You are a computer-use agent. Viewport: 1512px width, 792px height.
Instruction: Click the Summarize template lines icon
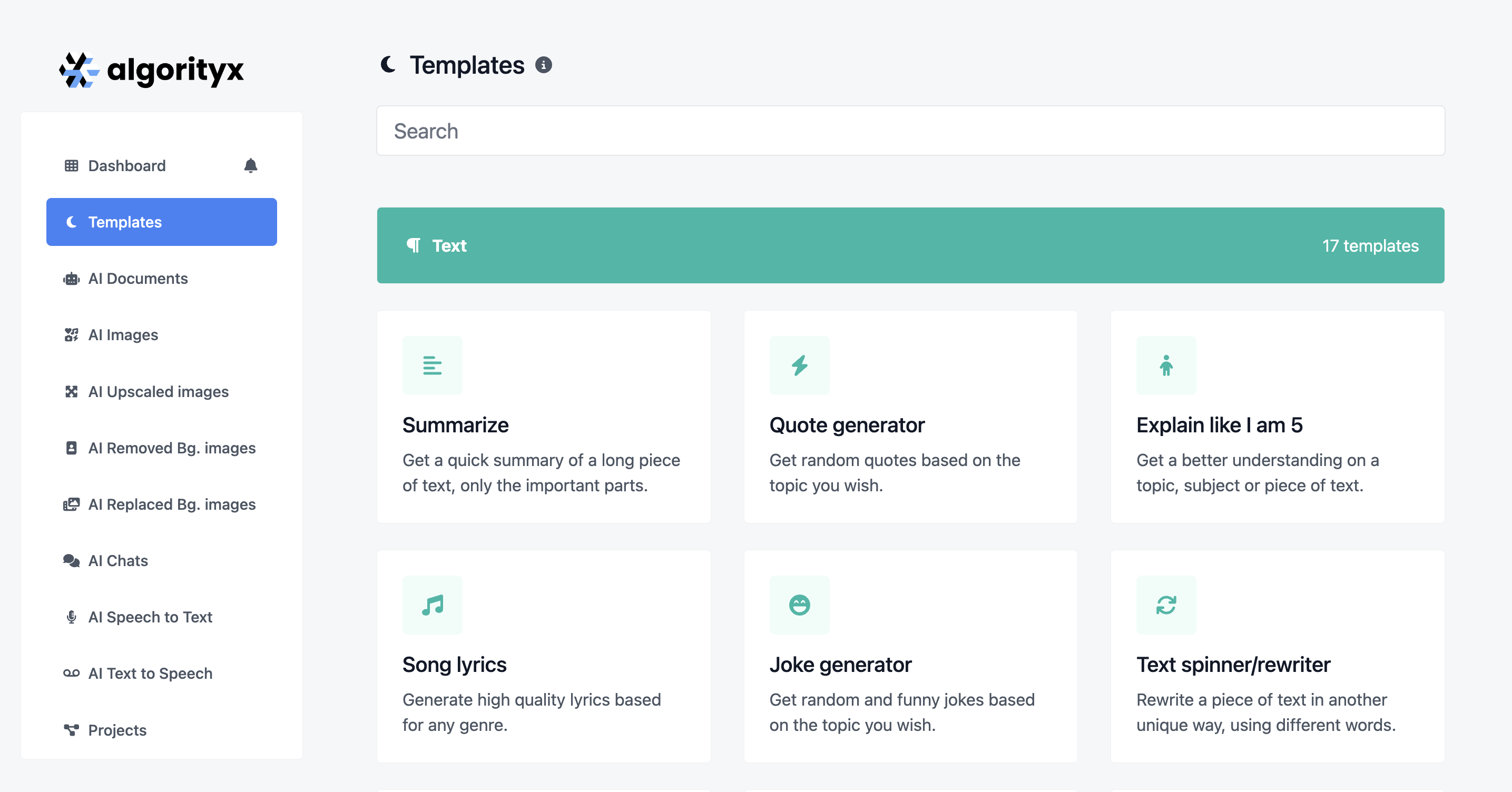pos(432,365)
